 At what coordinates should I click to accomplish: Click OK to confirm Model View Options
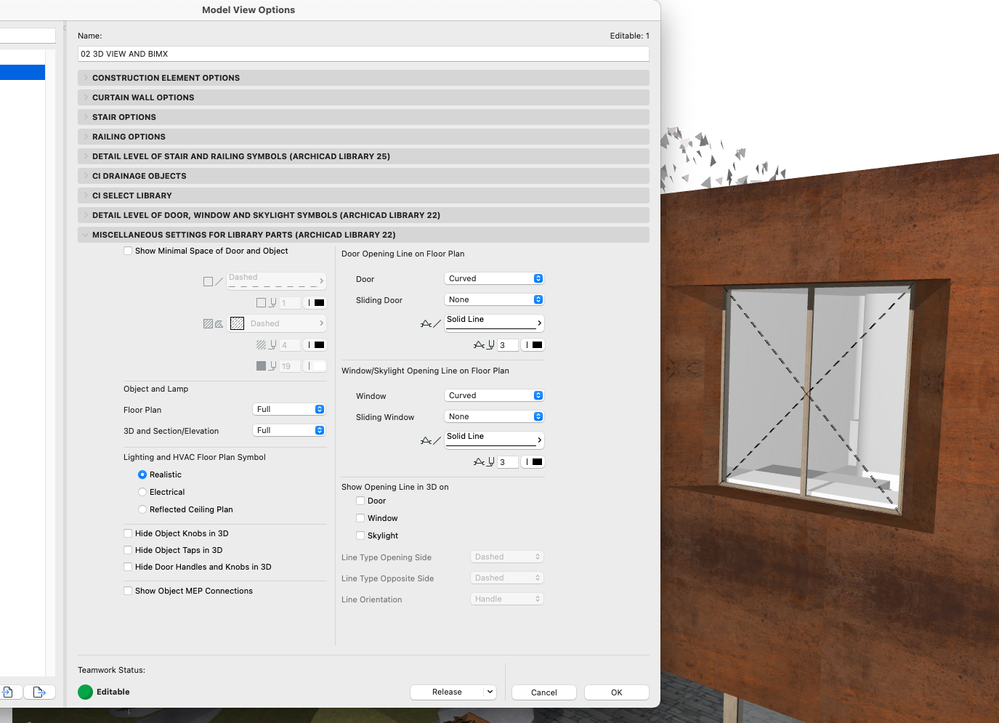coord(617,692)
